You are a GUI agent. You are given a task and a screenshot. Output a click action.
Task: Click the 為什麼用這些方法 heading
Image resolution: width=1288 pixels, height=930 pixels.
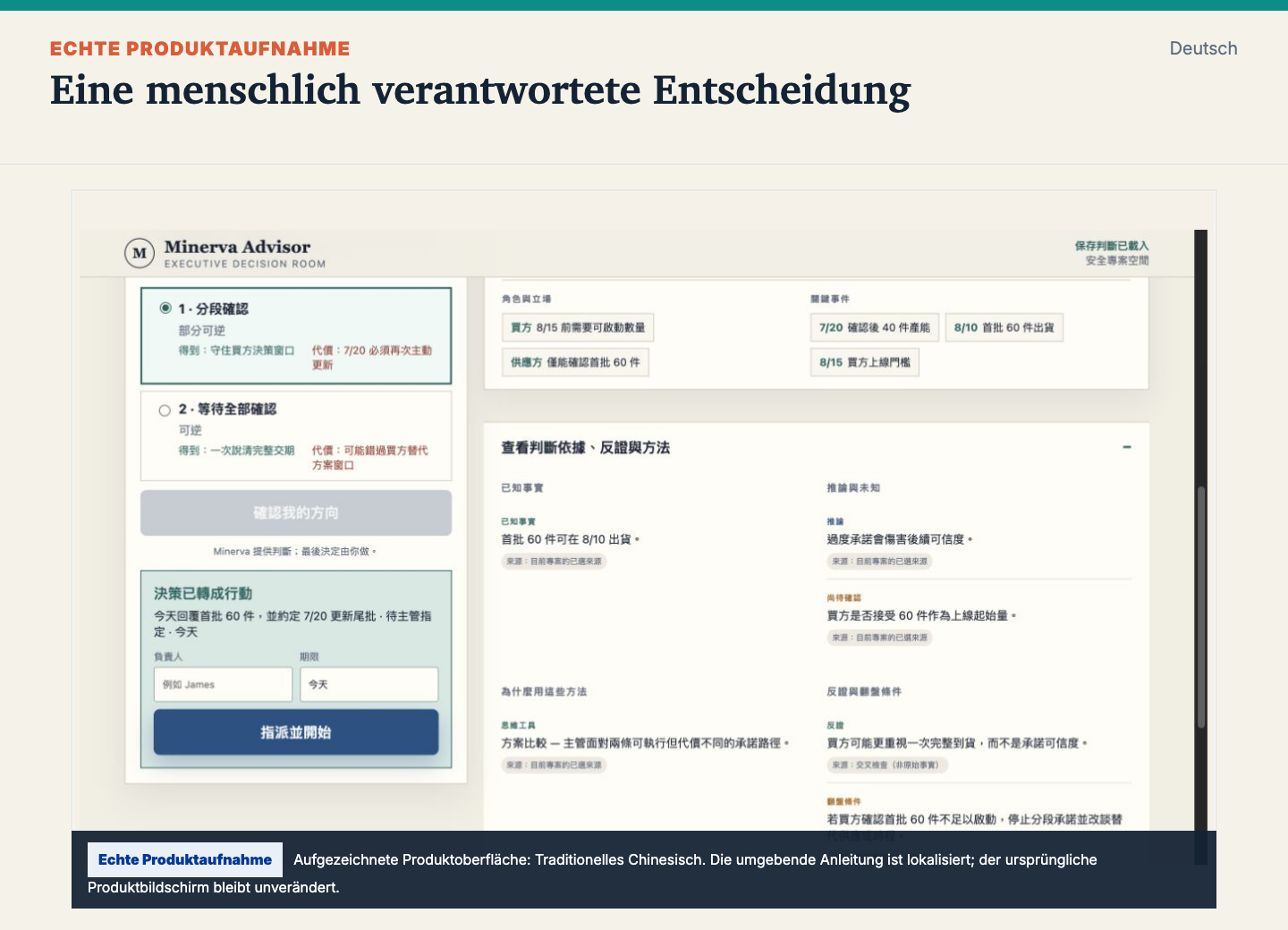[544, 692]
